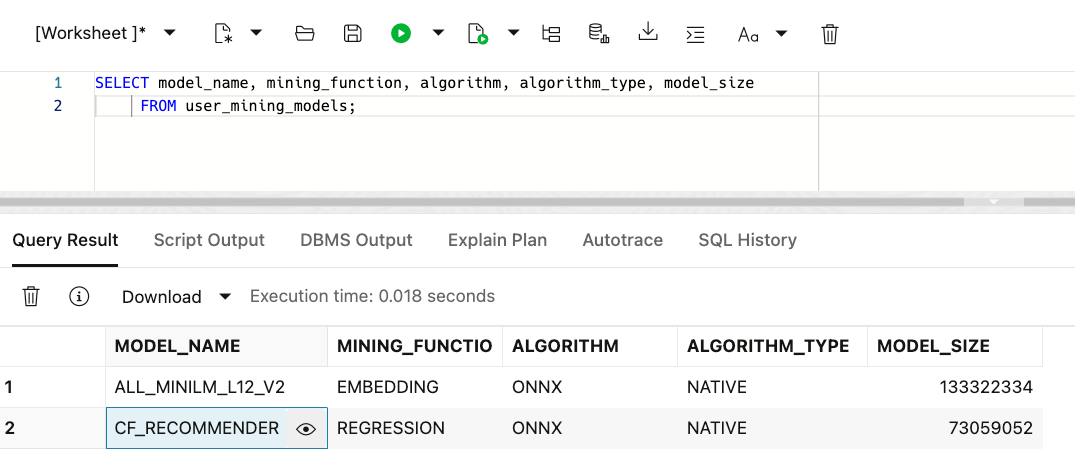Click the Run Script icon
This screenshot has width=1075, height=473.
coord(478,33)
